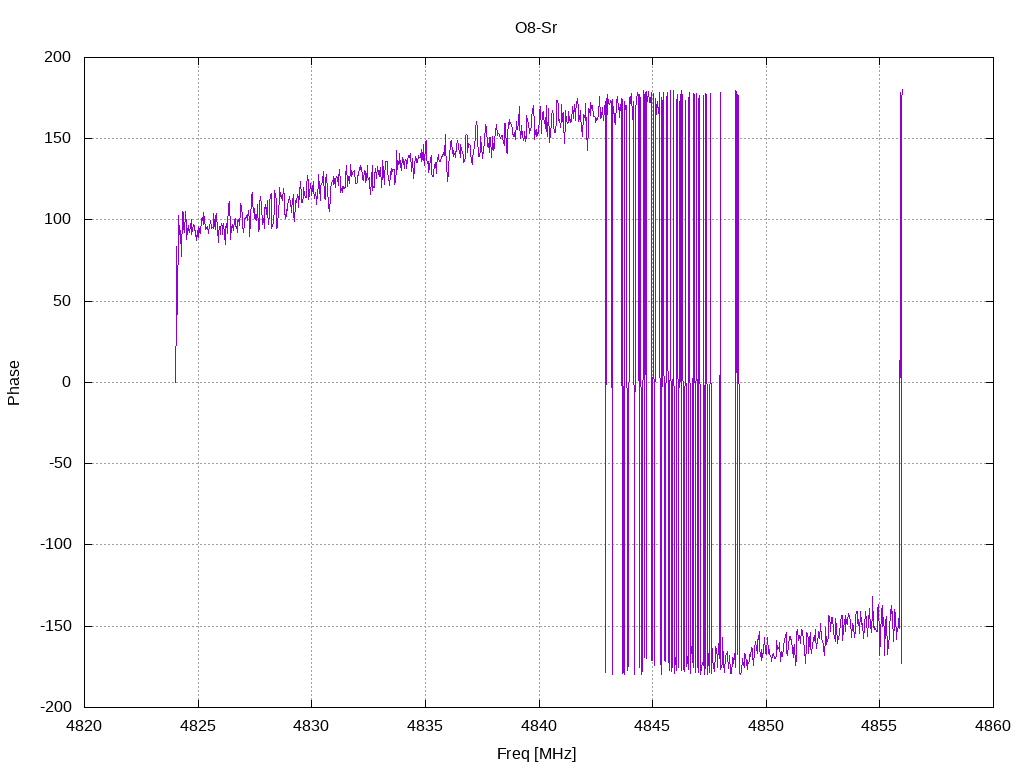Click the x-axis value 4845
The image size is (1024, 768).
(652, 726)
